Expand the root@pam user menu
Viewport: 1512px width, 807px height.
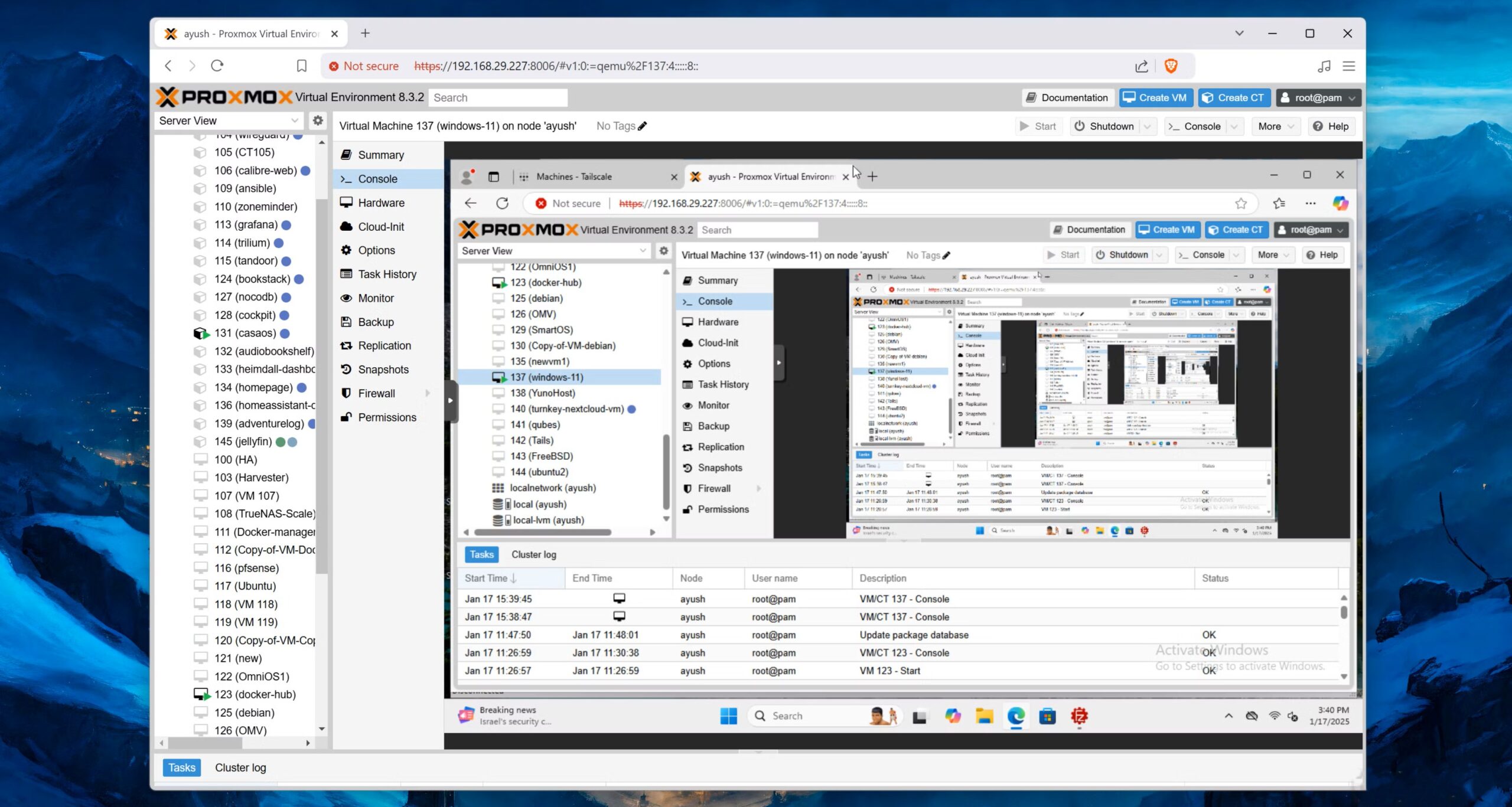pos(1318,98)
